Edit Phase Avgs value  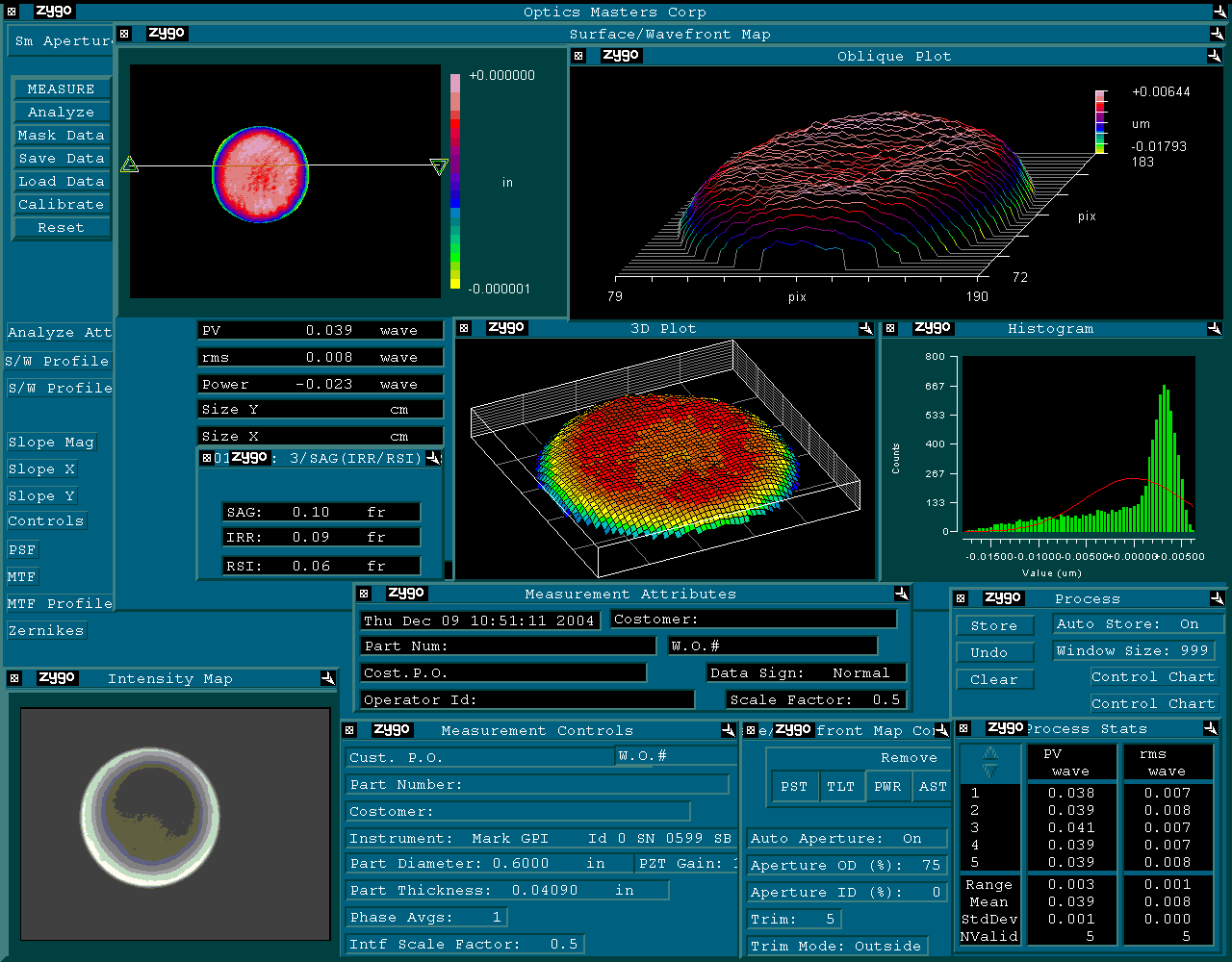pyautogui.click(x=428, y=917)
